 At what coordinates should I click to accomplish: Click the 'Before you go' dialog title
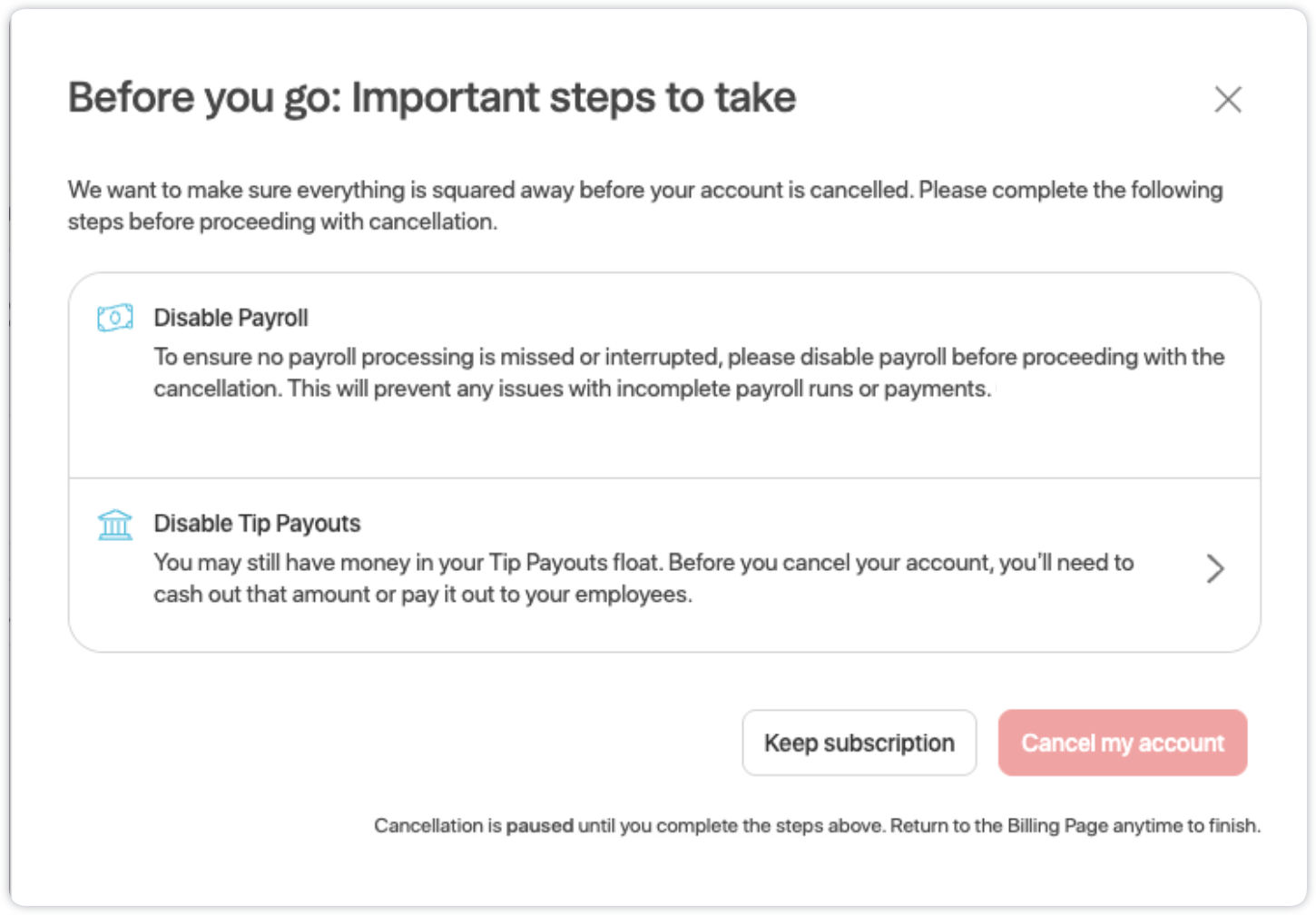(x=432, y=98)
